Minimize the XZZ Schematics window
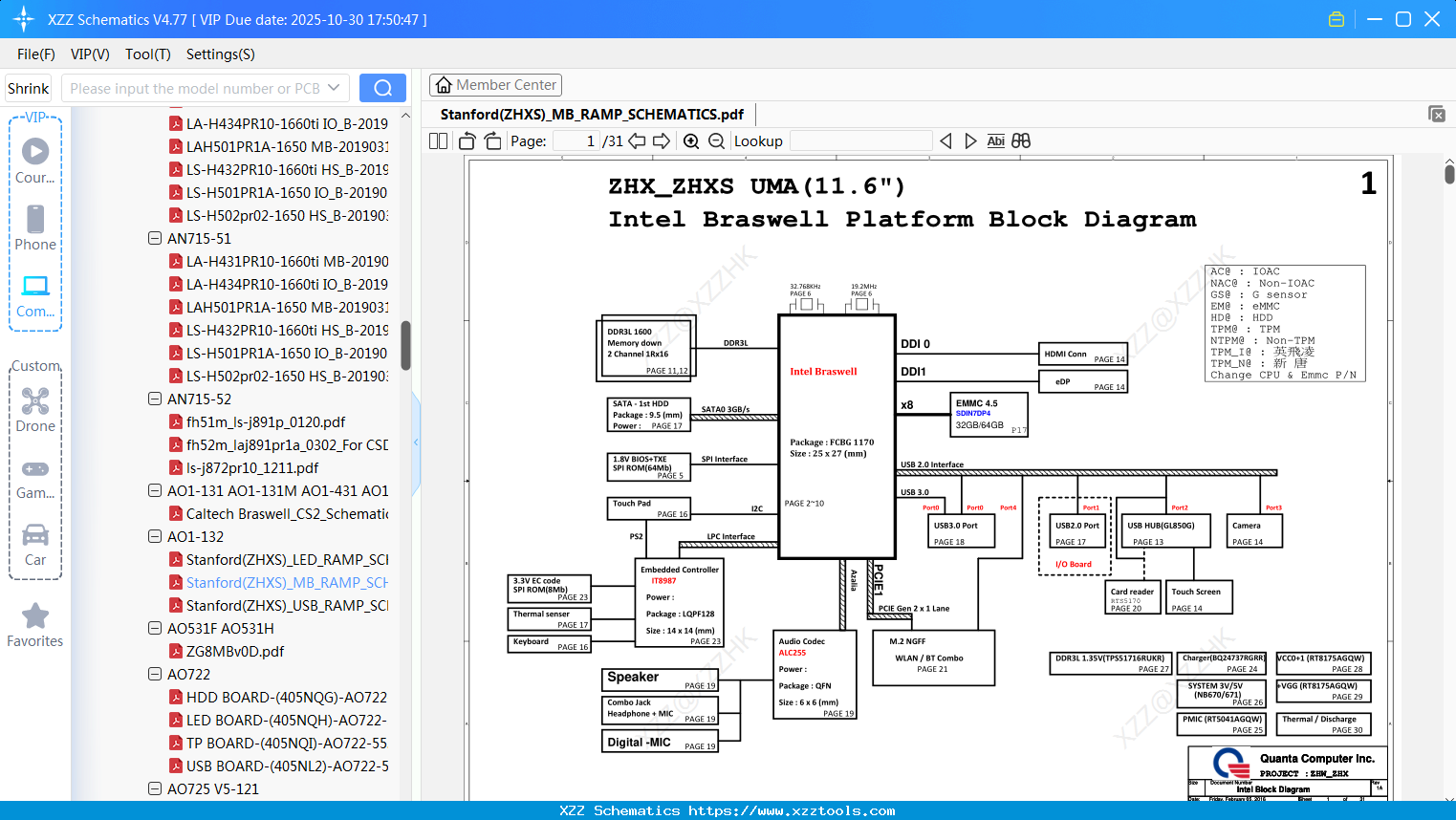Image resolution: width=1456 pixels, height=820 pixels. coord(1375,19)
